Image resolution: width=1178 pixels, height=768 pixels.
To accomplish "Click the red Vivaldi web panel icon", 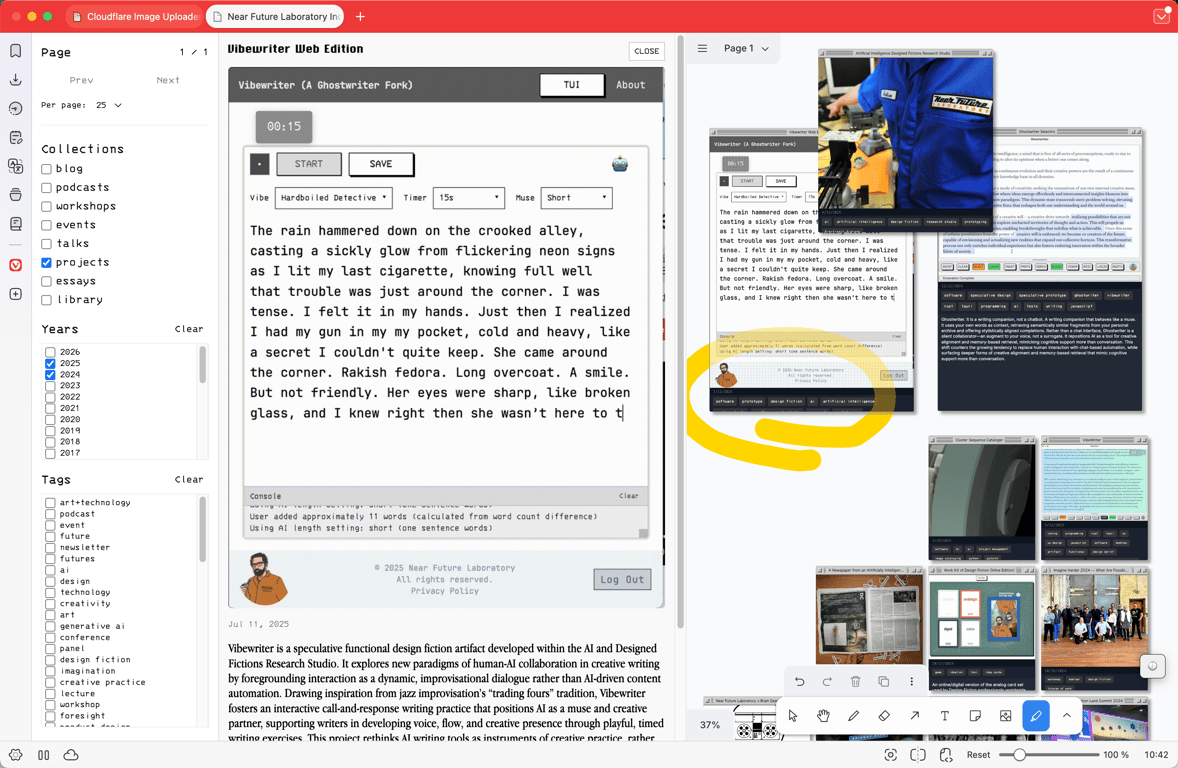I will [x=16, y=265].
